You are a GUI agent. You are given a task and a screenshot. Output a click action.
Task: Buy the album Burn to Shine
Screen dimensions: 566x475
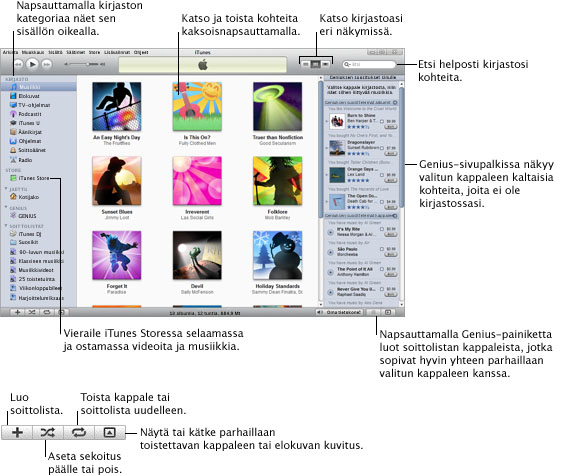coord(391,127)
